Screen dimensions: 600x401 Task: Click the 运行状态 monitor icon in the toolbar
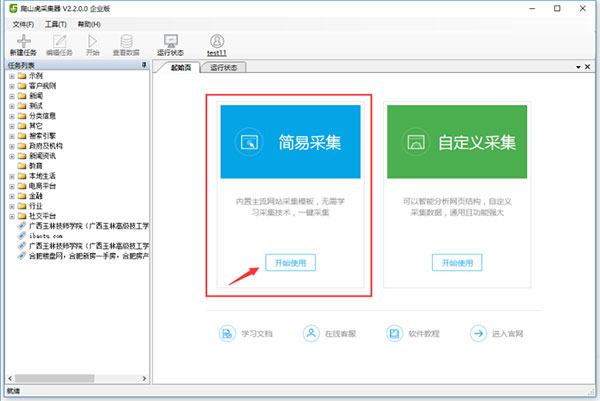[x=171, y=41]
